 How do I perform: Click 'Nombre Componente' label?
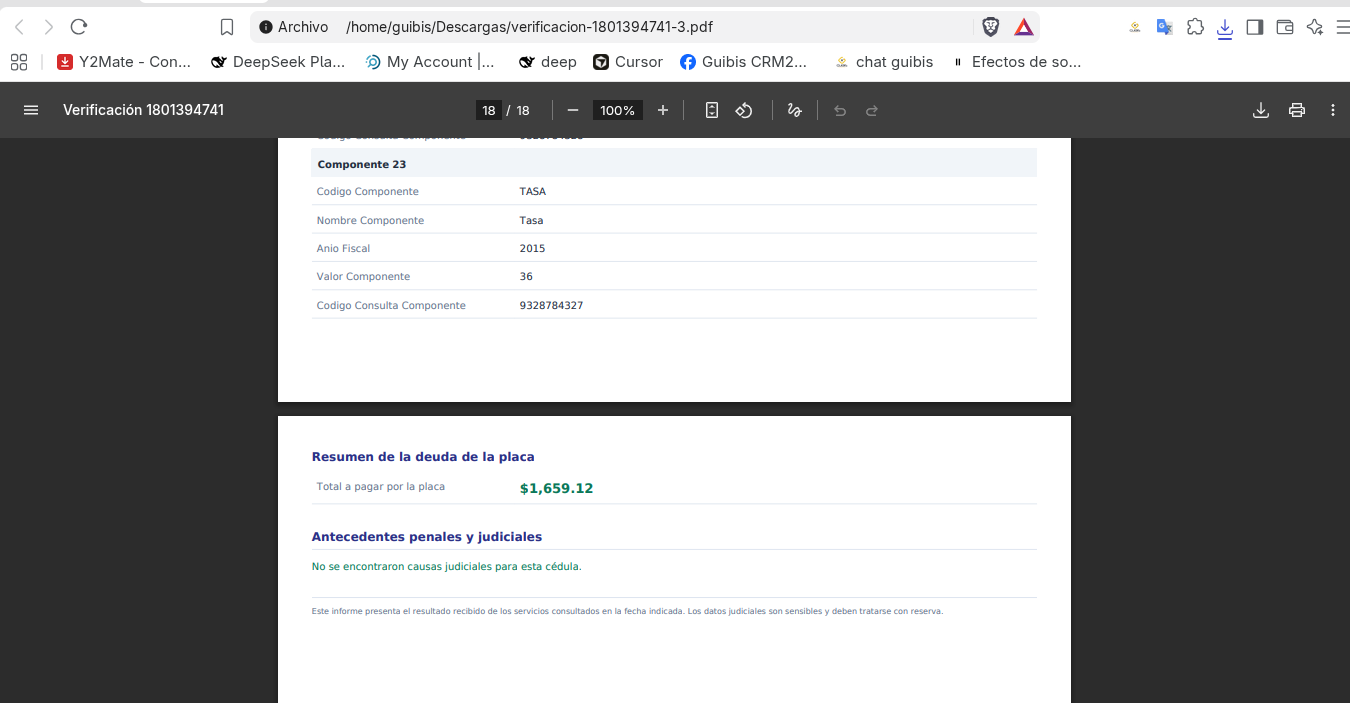point(370,220)
